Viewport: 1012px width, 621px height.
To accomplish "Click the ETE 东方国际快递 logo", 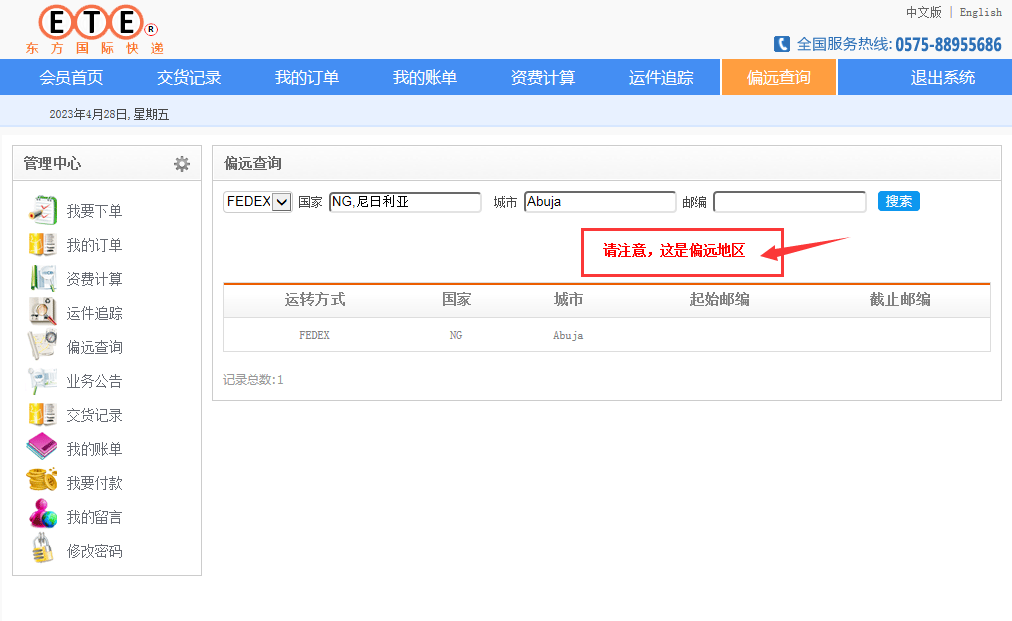I will pyautogui.click(x=95, y=30).
